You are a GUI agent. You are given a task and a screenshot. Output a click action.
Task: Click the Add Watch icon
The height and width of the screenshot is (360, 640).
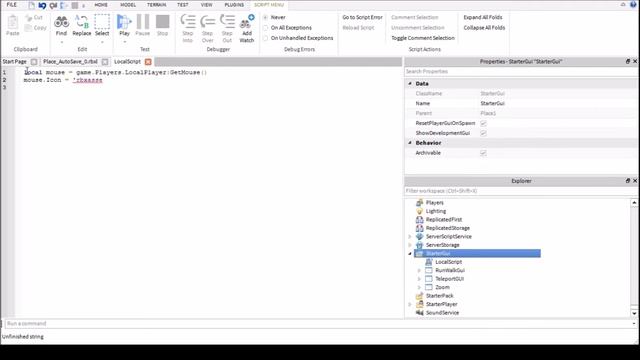[x=247, y=21]
